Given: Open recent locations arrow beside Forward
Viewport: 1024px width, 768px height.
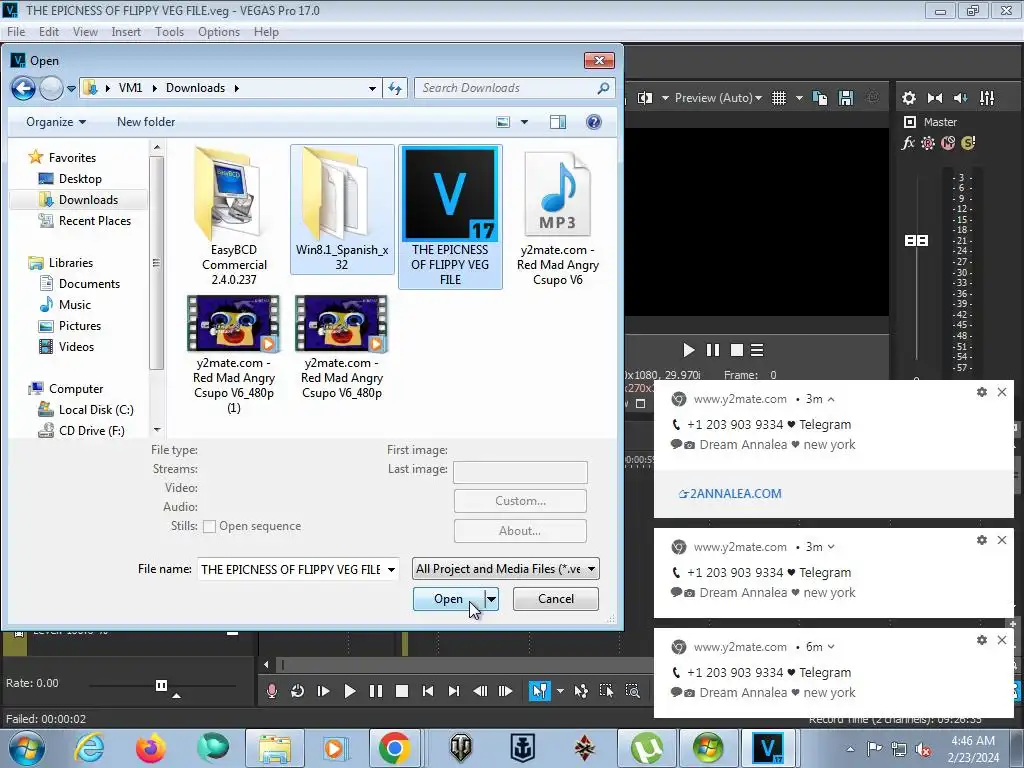Looking at the screenshot, I should 71,88.
